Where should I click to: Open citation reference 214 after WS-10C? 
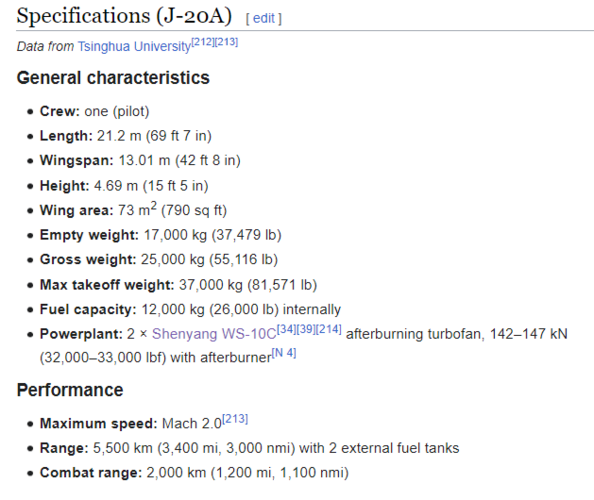tap(328, 329)
